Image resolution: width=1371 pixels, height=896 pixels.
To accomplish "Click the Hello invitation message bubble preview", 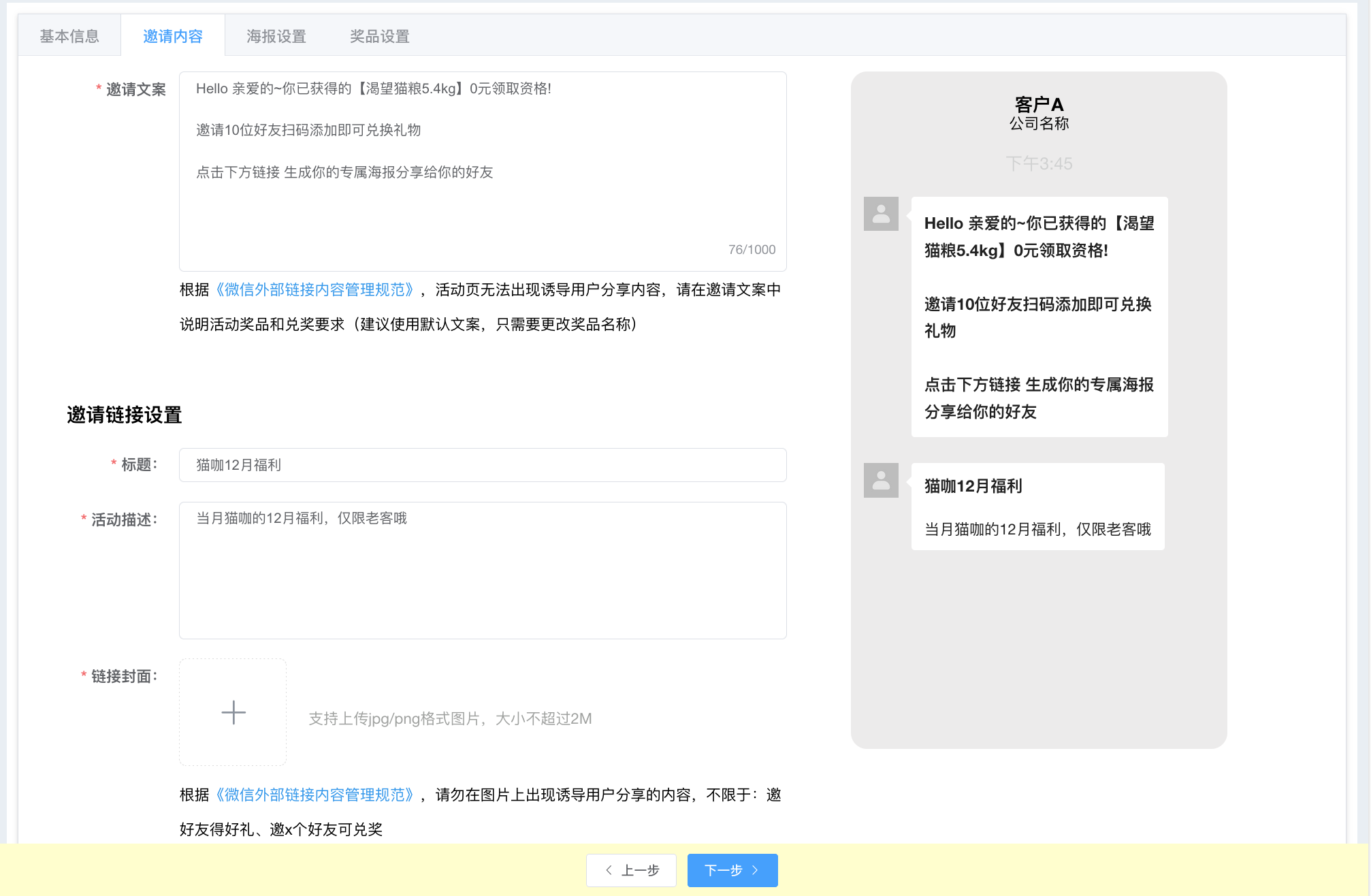I will 1039,317.
